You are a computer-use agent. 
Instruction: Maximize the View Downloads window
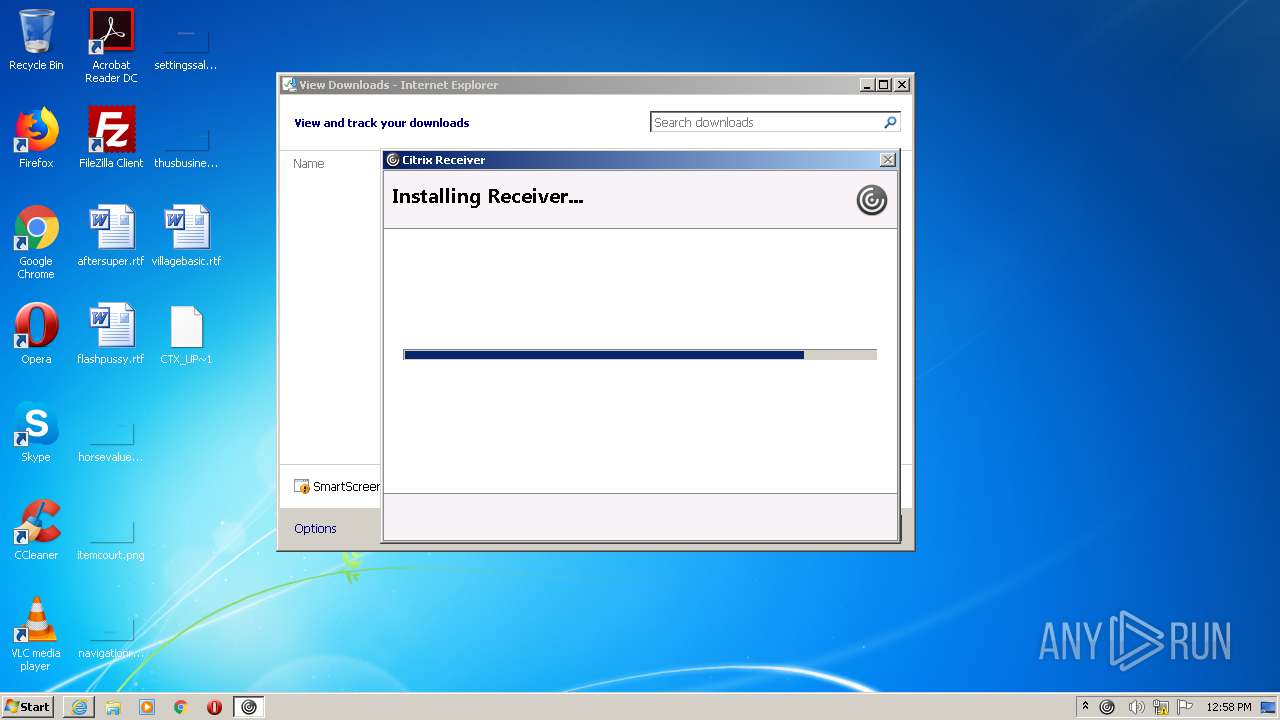click(x=883, y=85)
